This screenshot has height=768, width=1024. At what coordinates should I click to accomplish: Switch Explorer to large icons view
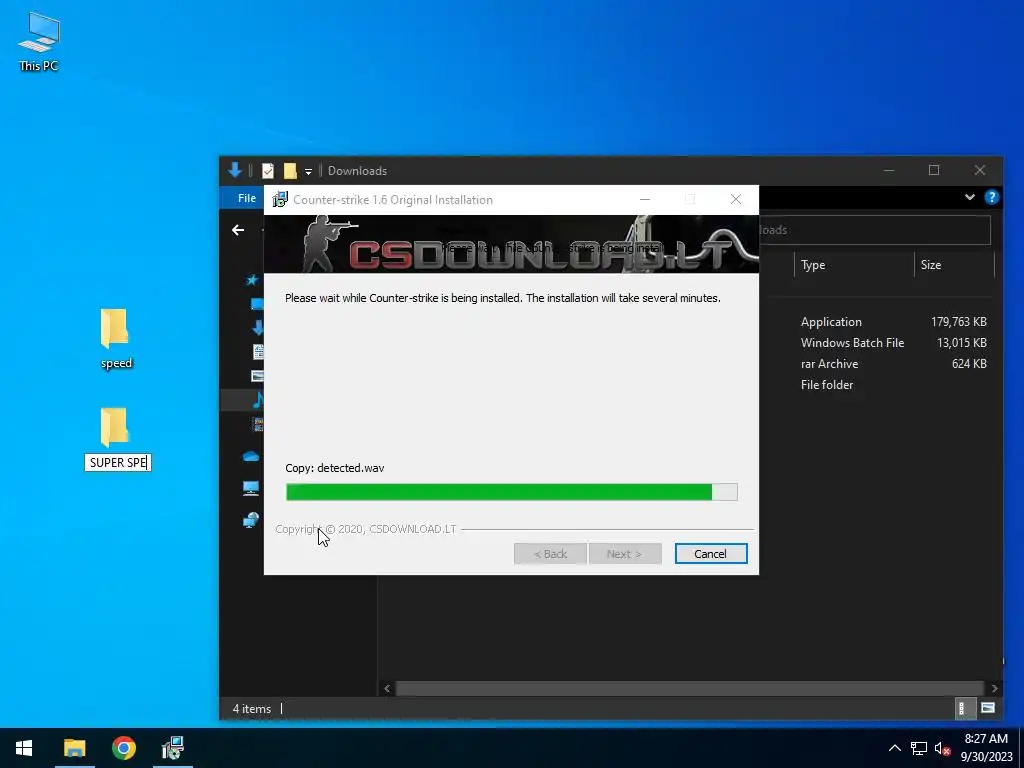coord(987,708)
